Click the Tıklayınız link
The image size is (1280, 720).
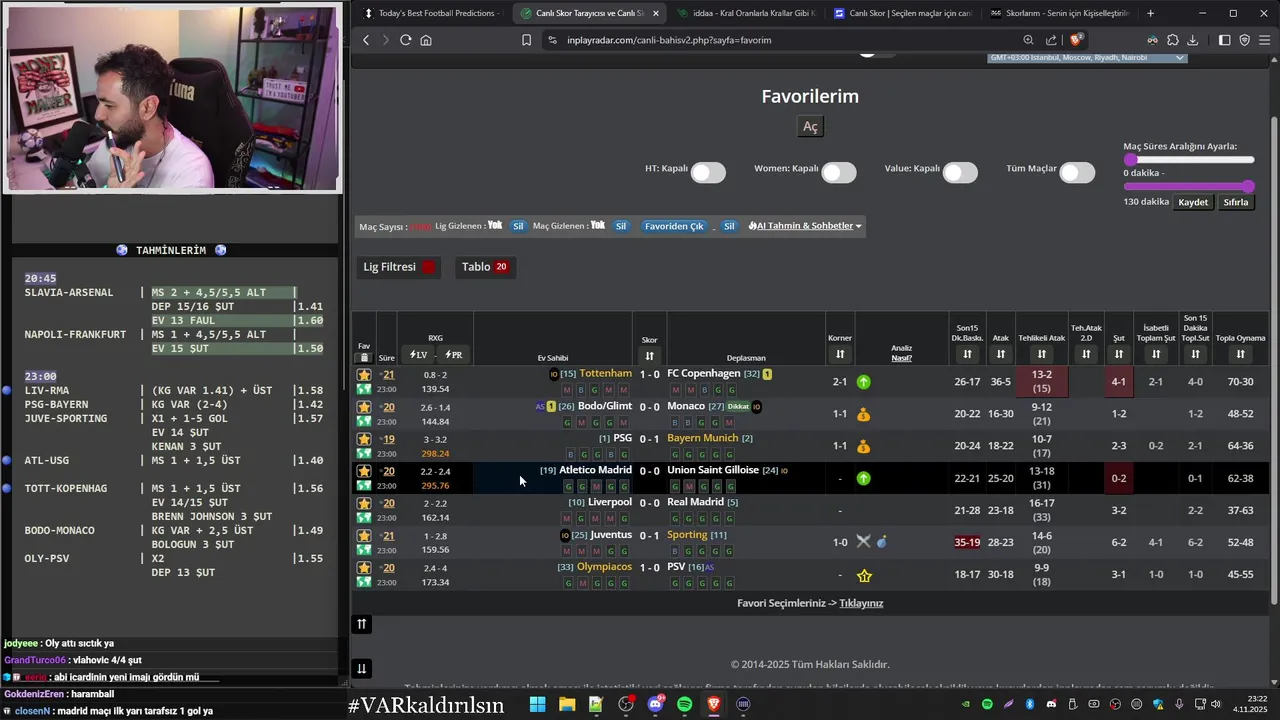pyautogui.click(x=861, y=603)
